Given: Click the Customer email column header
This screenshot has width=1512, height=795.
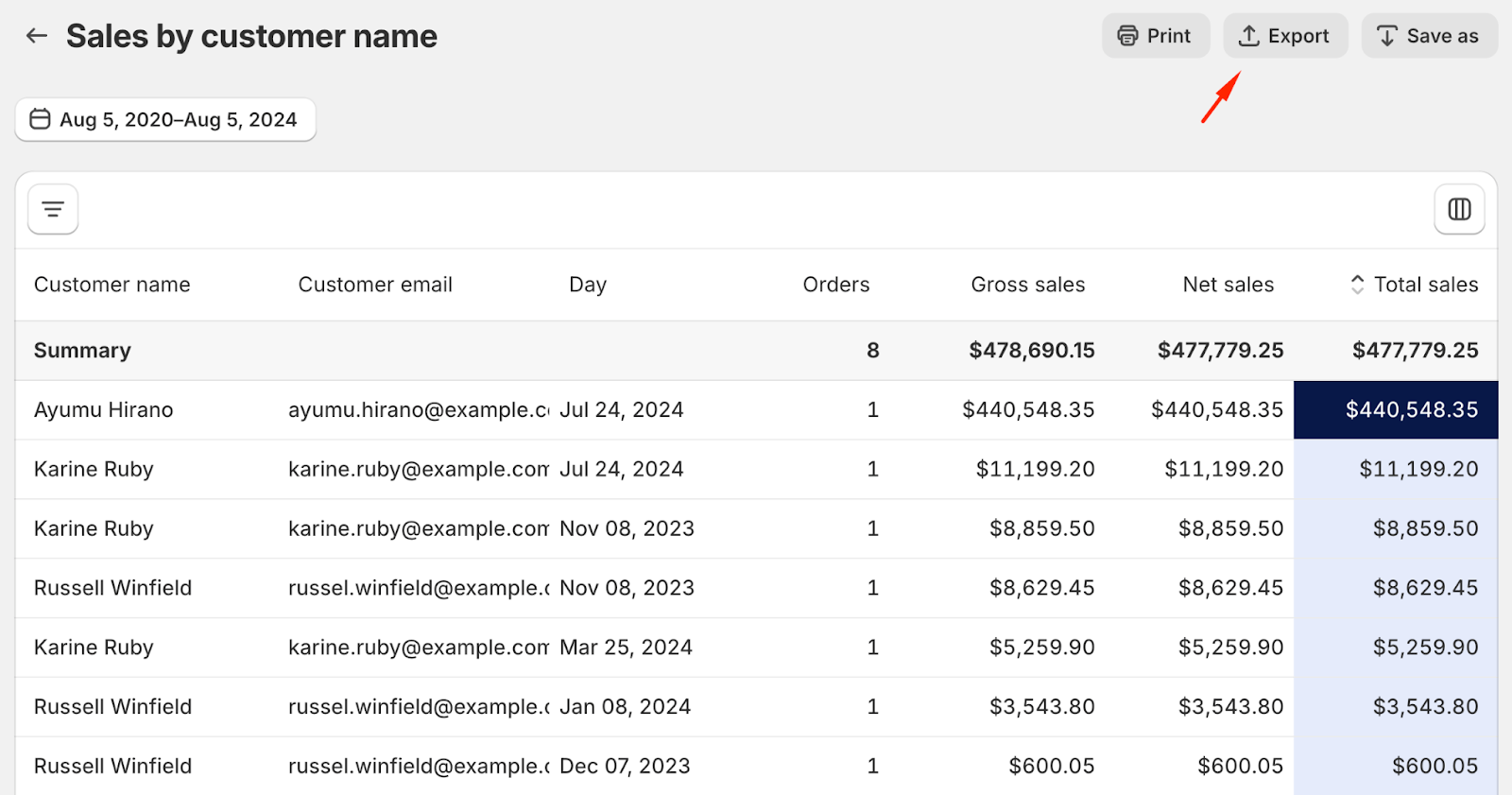Looking at the screenshot, I should point(375,285).
